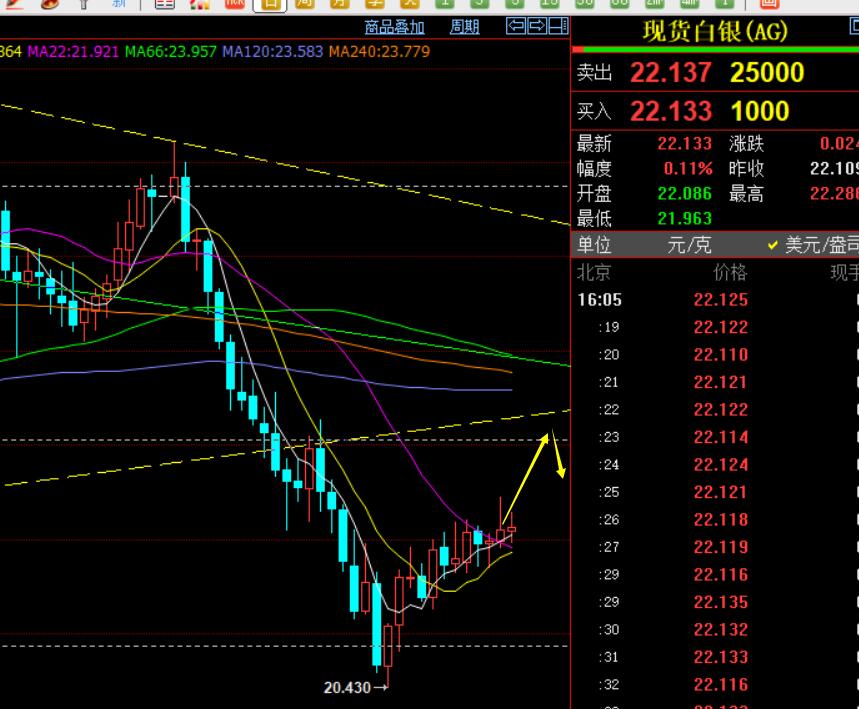Viewport: 859px width, 709px height.
Task: Select the :20 tick row 22.110
Action: tap(715, 354)
